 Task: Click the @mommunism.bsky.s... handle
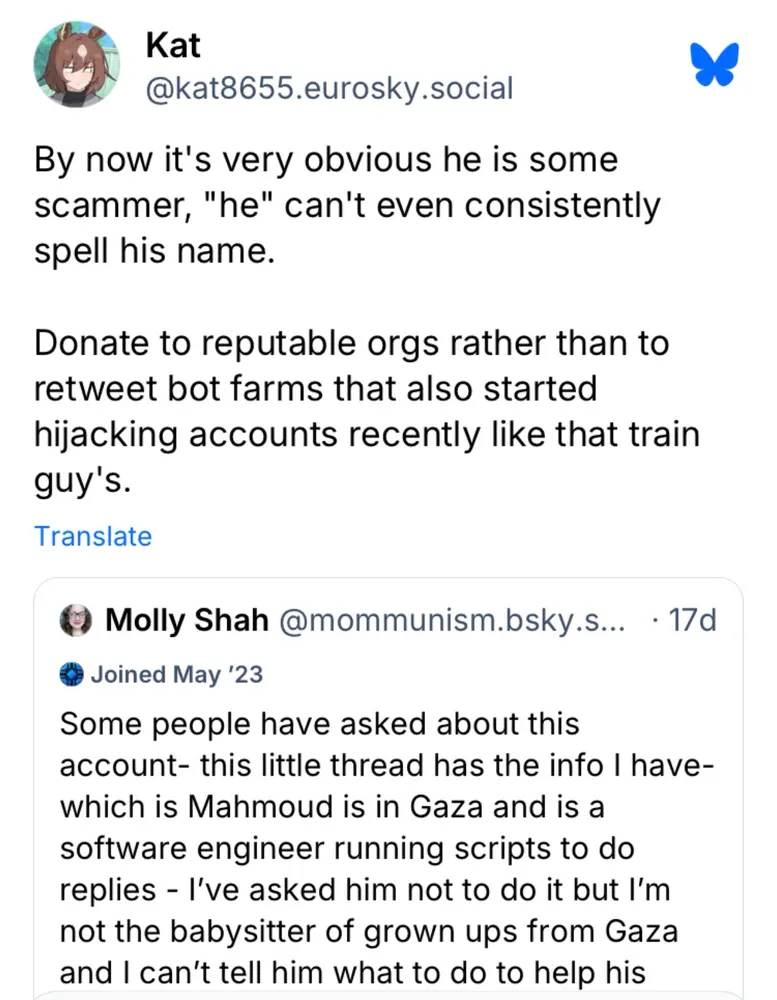452,620
